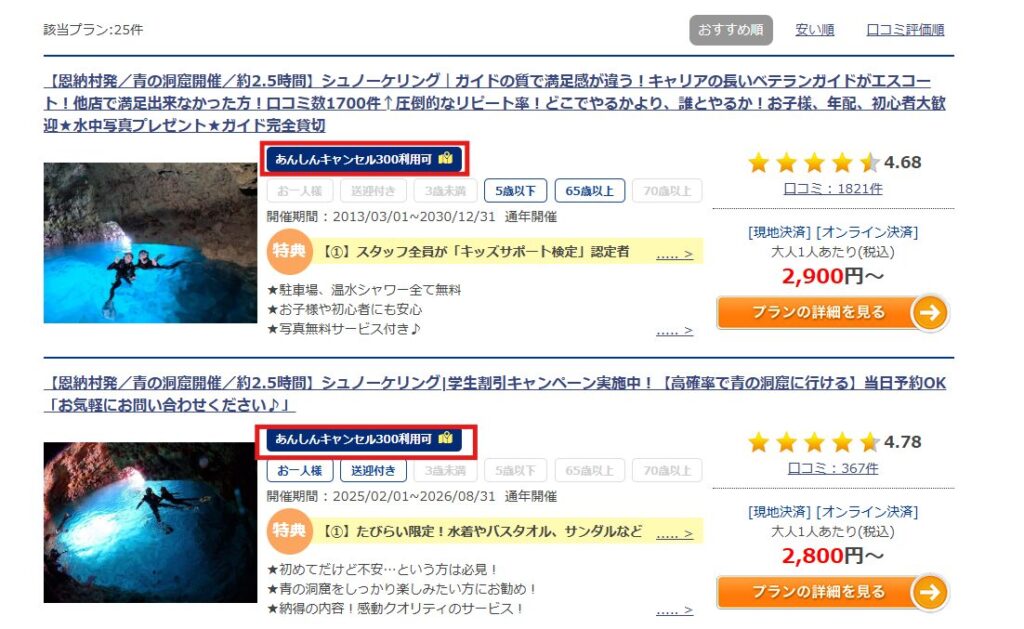Image resolution: width=1024 pixels, height=629 pixels.
Task: Click second あんしんキャンセル300利用可 badge
Action: coord(364,438)
